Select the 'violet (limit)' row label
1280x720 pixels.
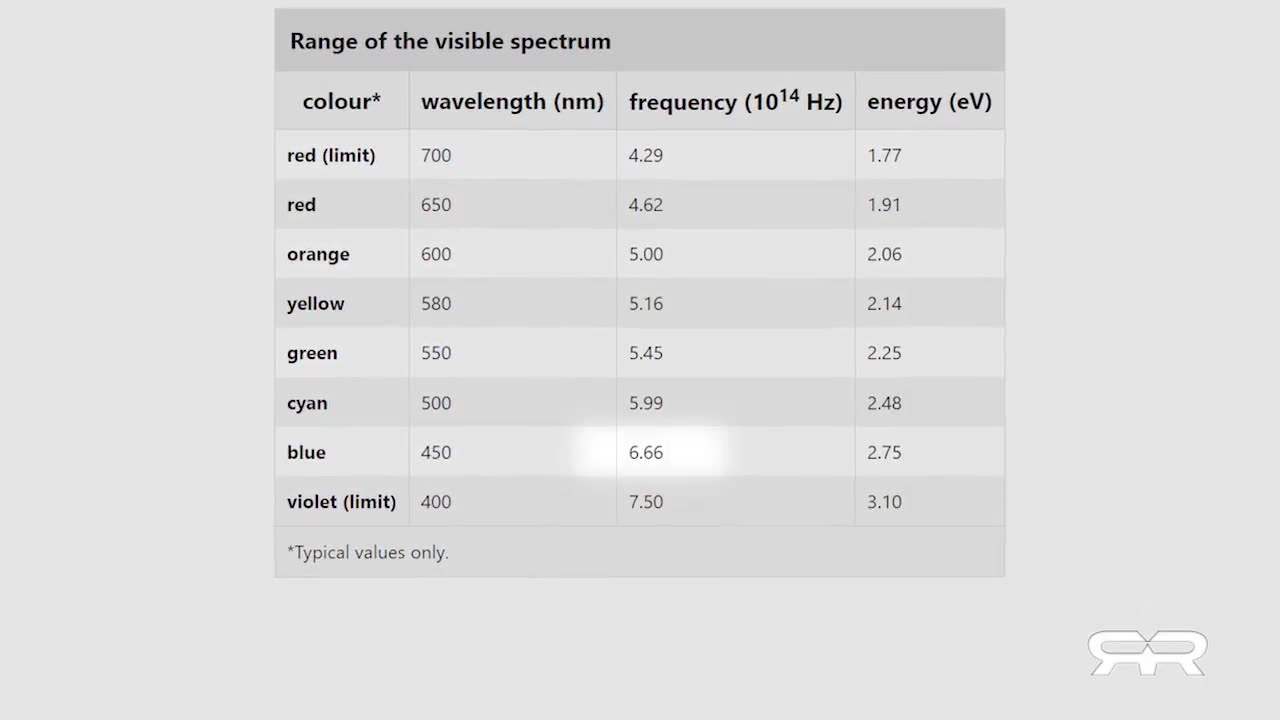(341, 502)
